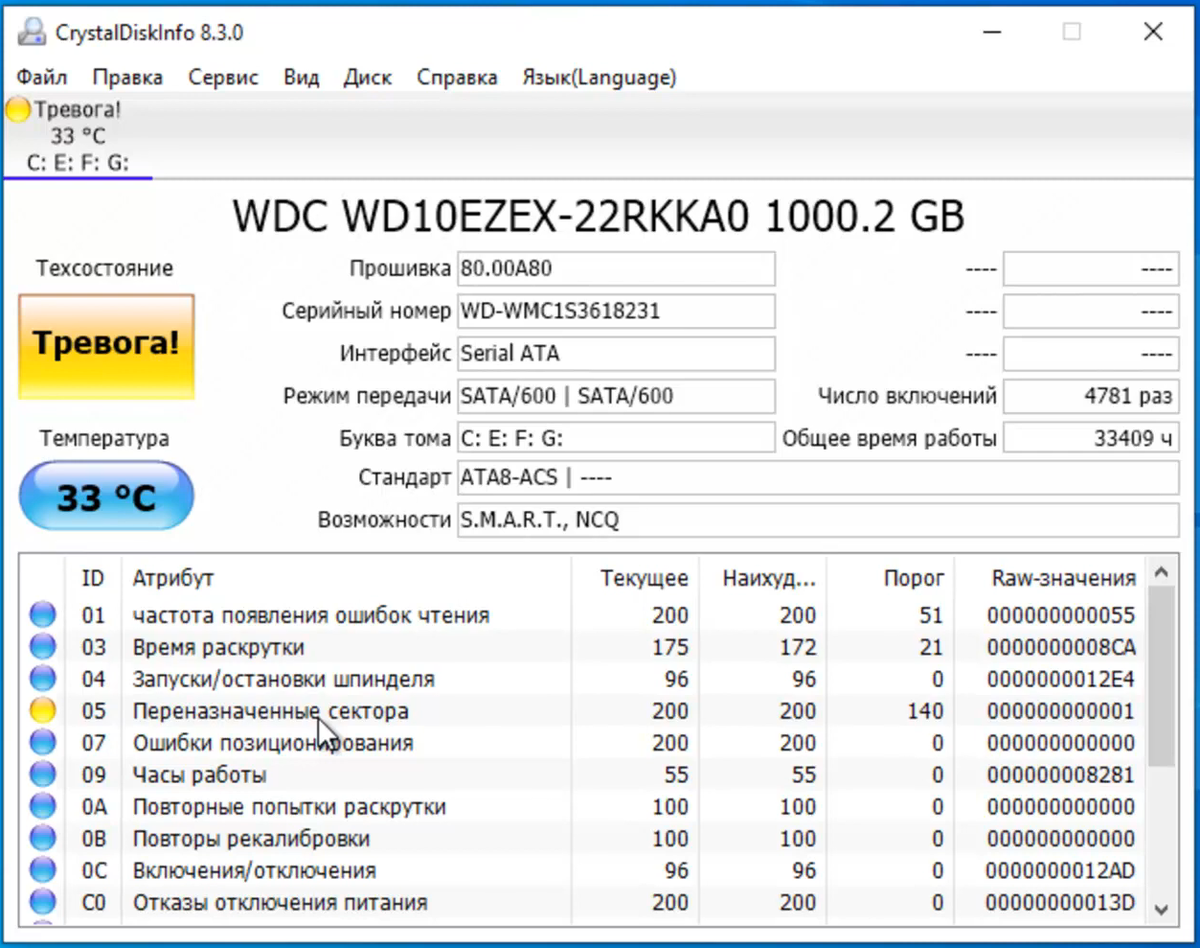Click the status dot for Ошибки позиционирования
This screenshot has height=948, width=1200.
click(42, 742)
